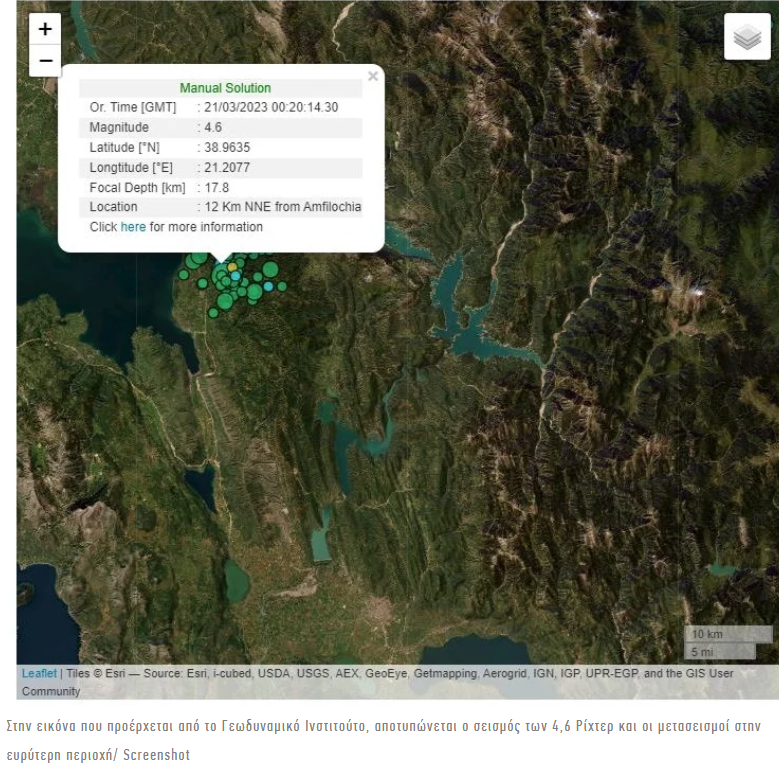The image size is (779, 775).
Task: Click the Magnitude 4.6 value
Action: tap(212, 127)
